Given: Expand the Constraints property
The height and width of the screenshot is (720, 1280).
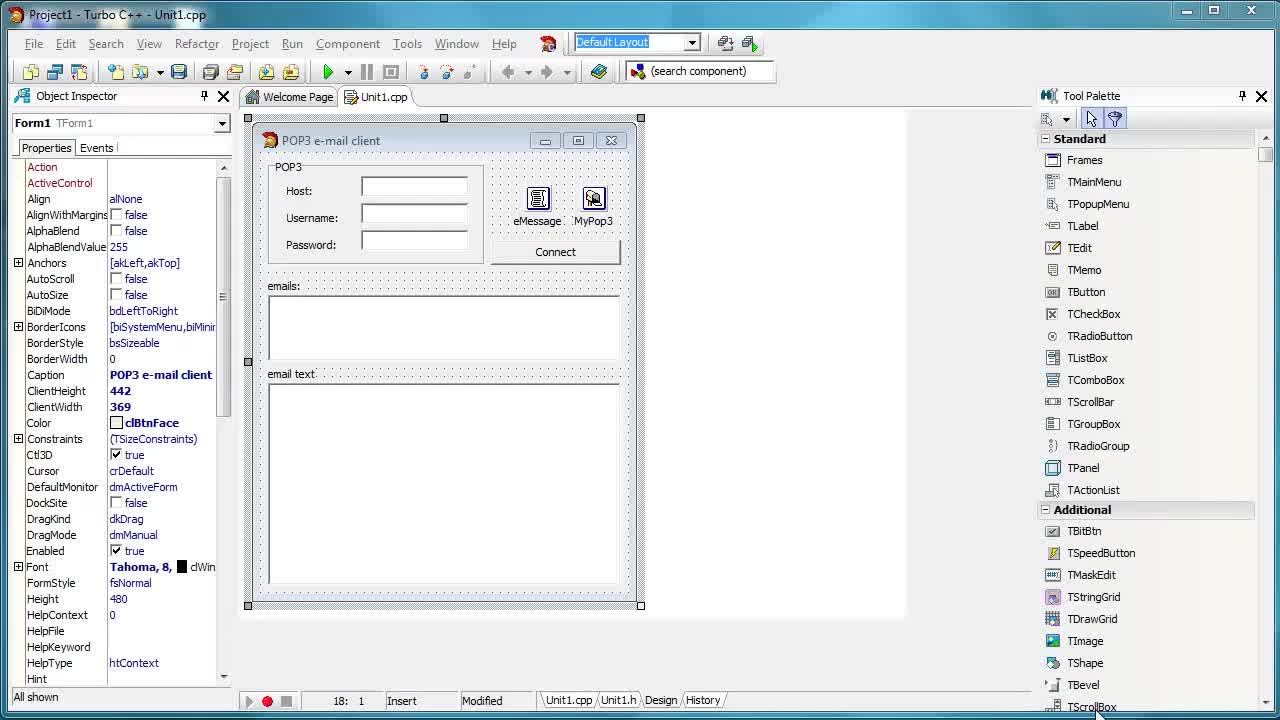Looking at the screenshot, I should pyautogui.click(x=18, y=439).
